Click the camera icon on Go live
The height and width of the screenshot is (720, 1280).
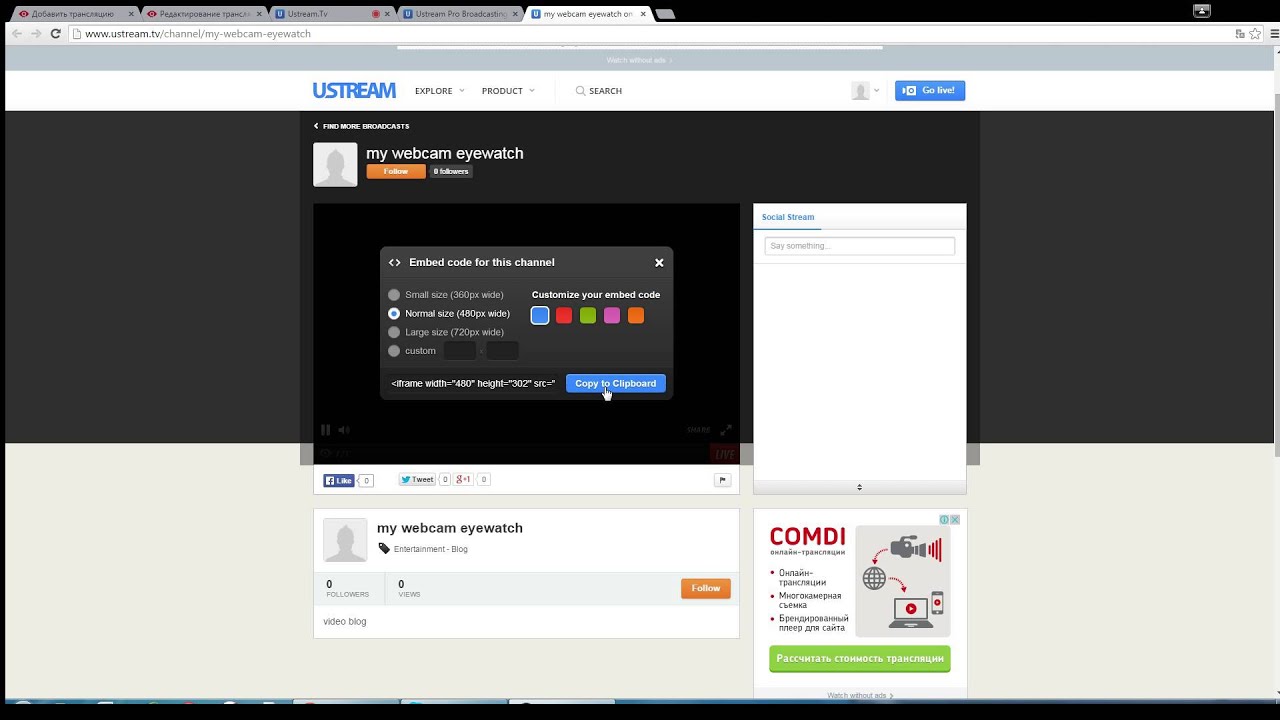click(909, 91)
